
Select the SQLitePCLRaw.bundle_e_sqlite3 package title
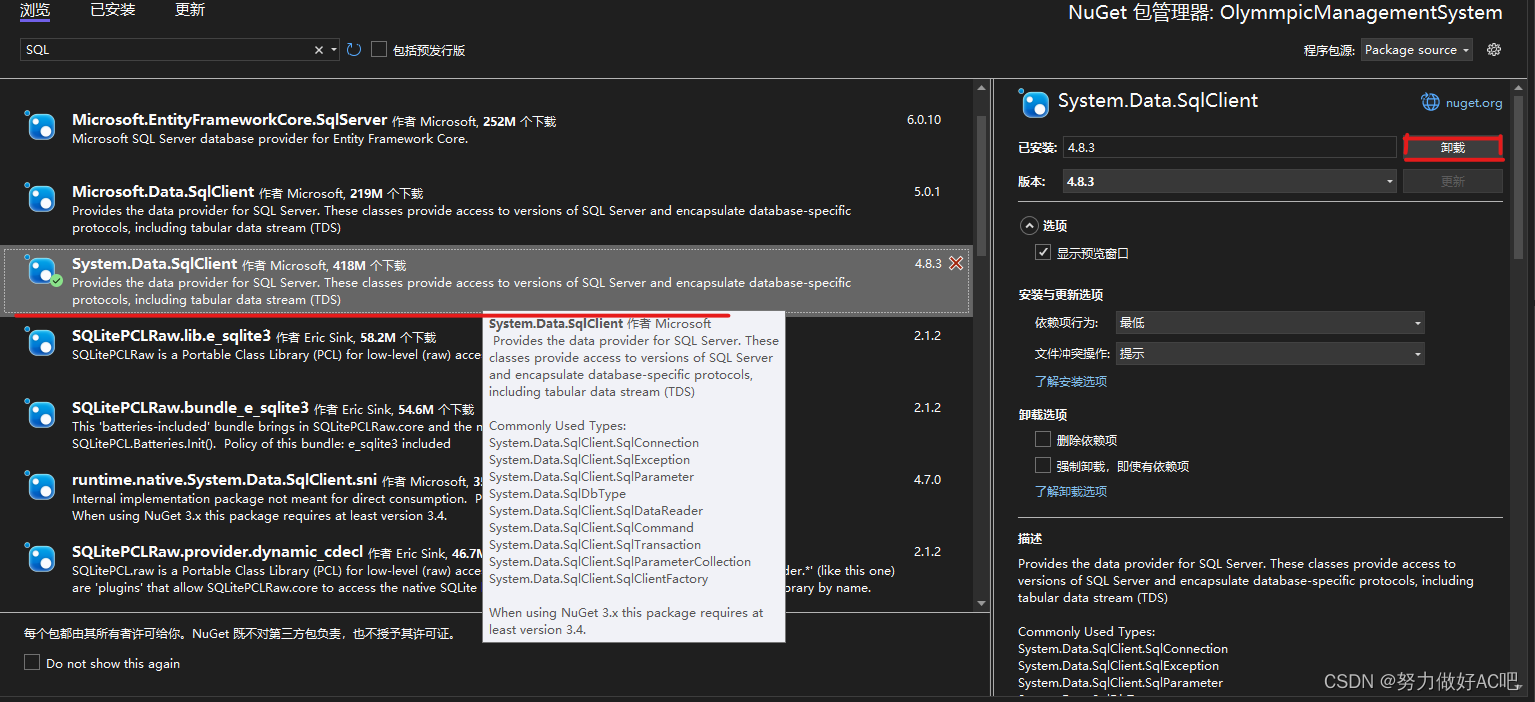pos(190,408)
